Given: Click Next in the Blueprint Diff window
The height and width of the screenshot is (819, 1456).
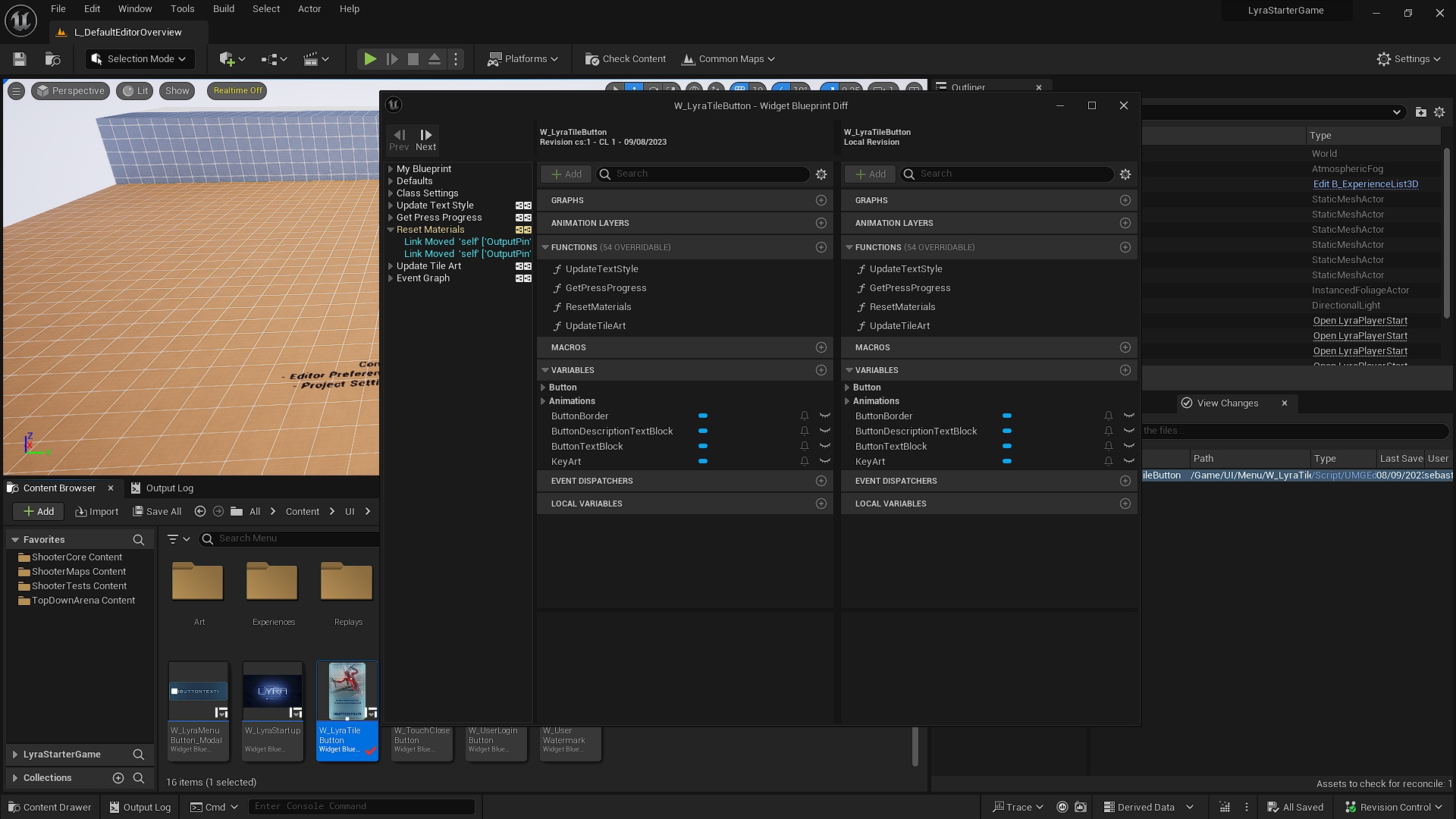Looking at the screenshot, I should click(x=425, y=139).
